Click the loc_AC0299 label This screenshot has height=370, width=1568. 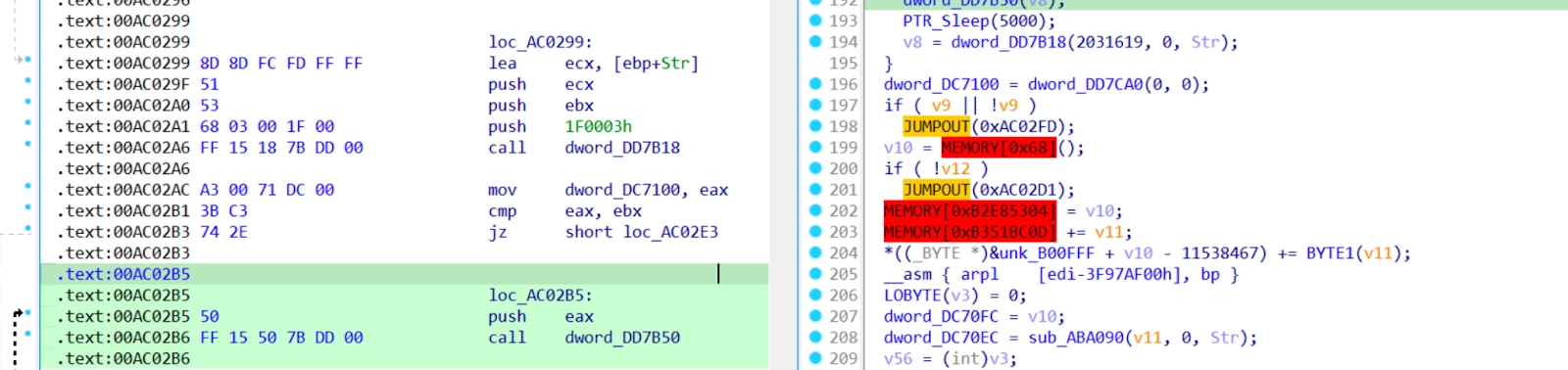[x=540, y=42]
